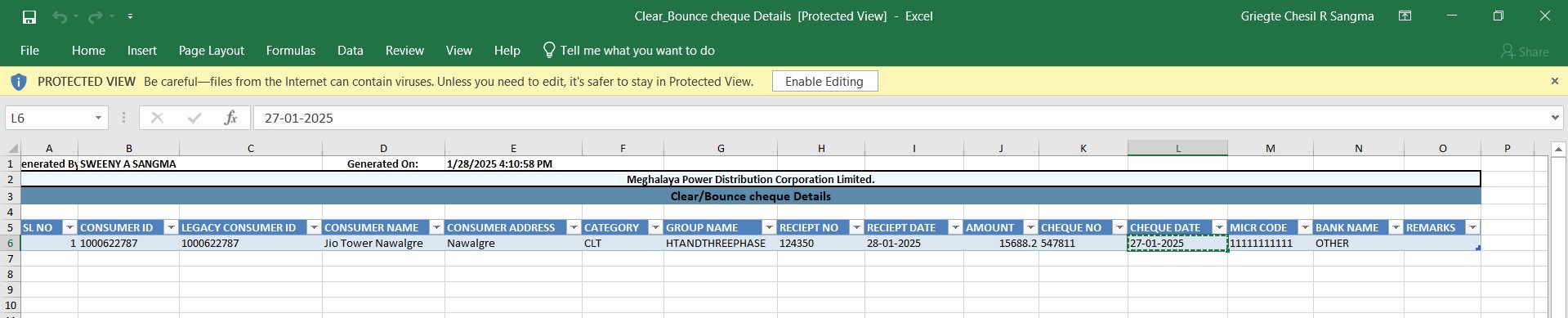
Task: Click the Clear/Bounce cheque Details title row
Action: (x=751, y=196)
